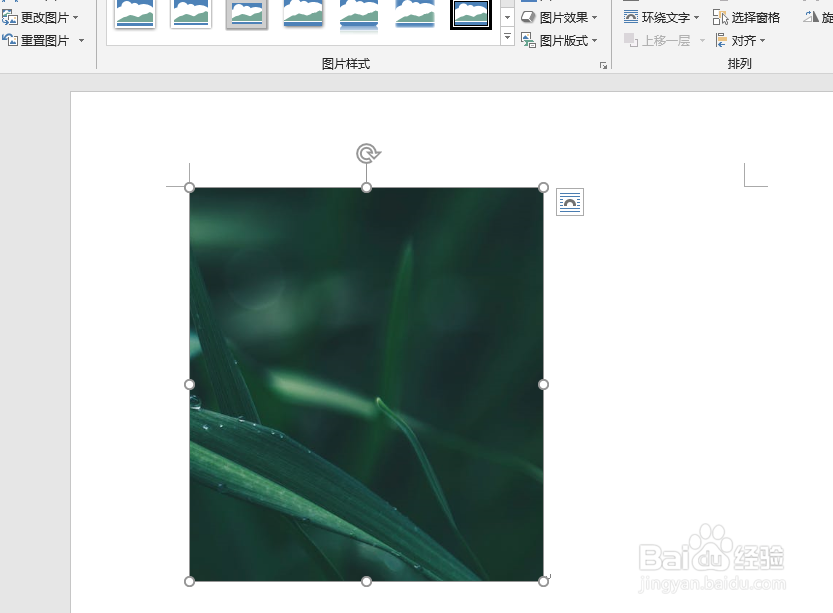833x613 pixels.
Task: Click the 重置图片 icon
Action: pyautogui.click(x=10, y=40)
